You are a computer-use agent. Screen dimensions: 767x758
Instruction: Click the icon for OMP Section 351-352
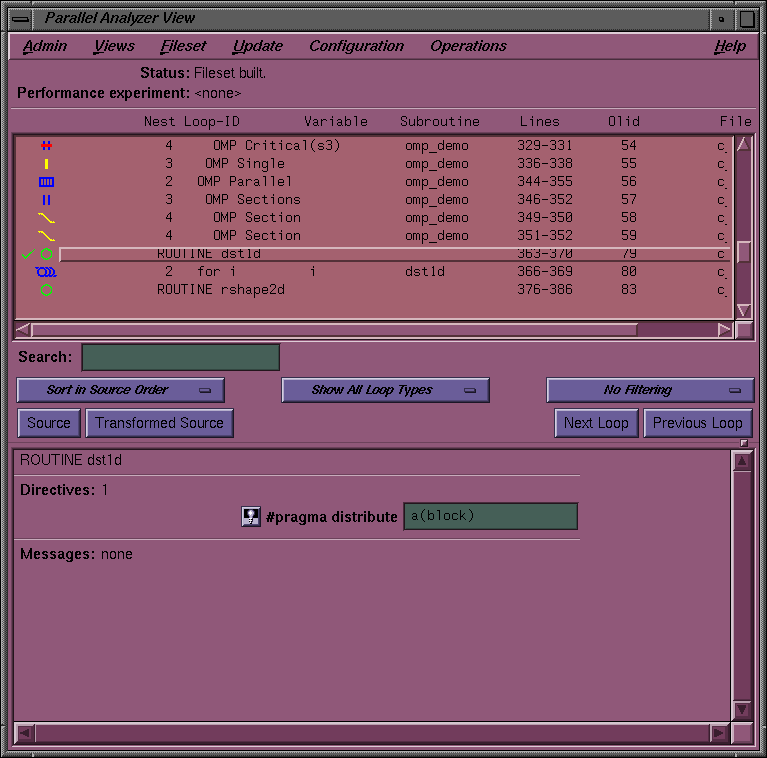46,236
